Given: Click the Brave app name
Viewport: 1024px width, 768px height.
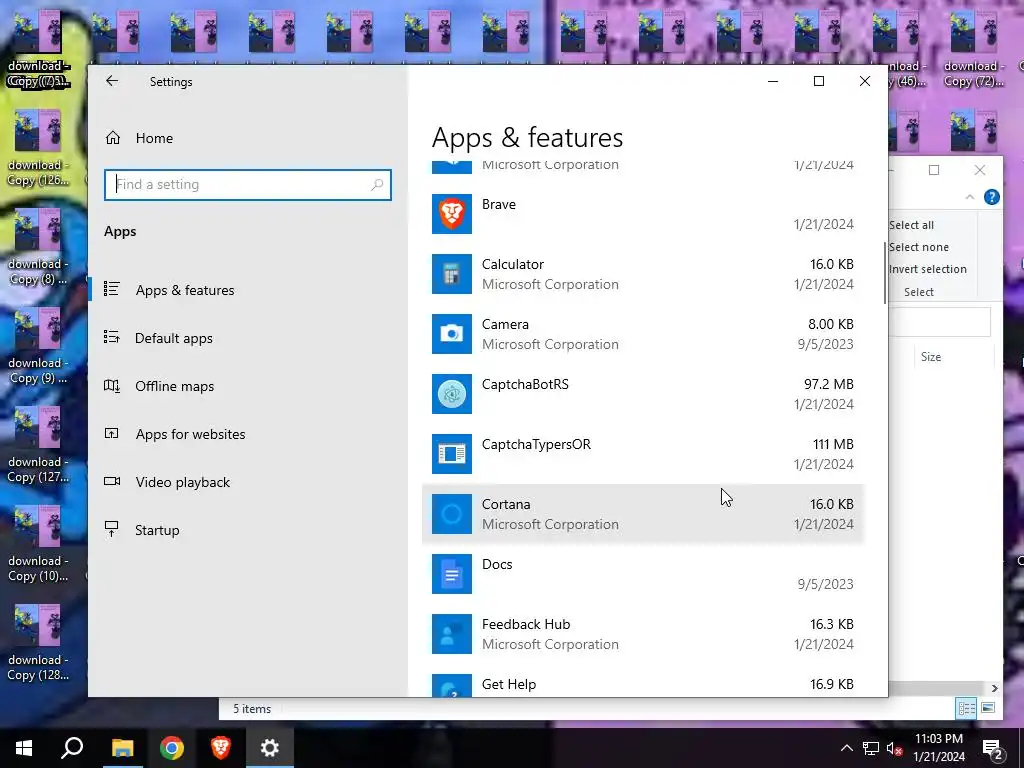Looking at the screenshot, I should [499, 204].
